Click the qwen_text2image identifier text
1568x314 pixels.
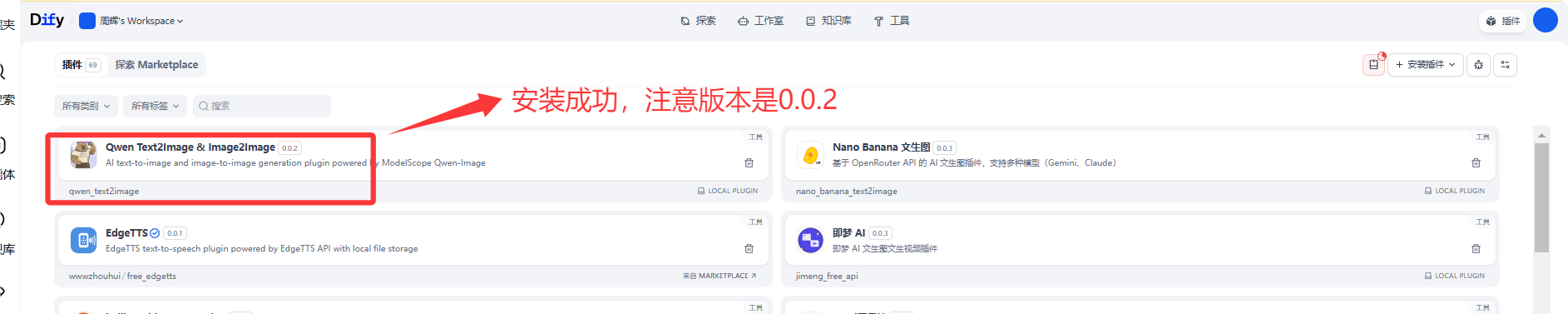(104, 192)
